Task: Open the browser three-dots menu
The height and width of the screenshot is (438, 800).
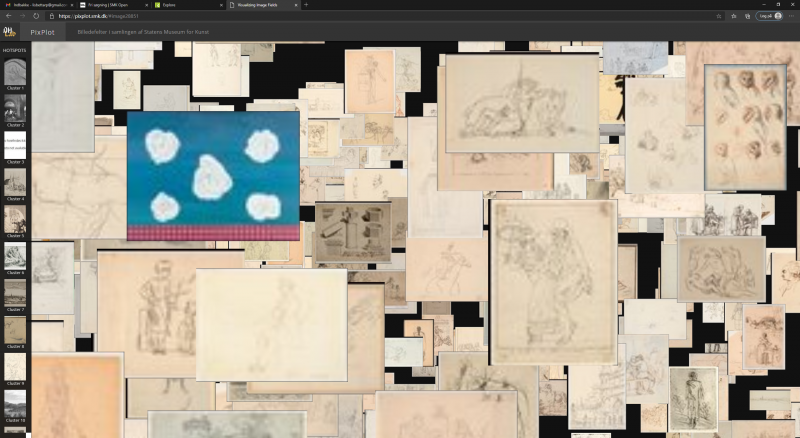Action: [792, 16]
